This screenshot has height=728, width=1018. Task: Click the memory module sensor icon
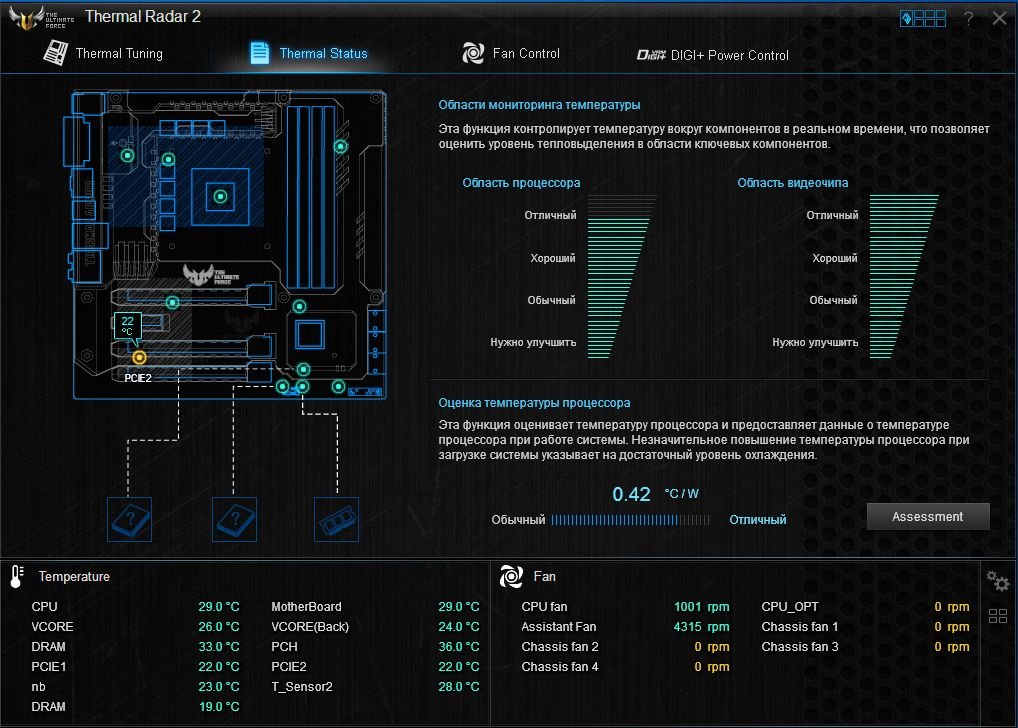click(x=336, y=519)
